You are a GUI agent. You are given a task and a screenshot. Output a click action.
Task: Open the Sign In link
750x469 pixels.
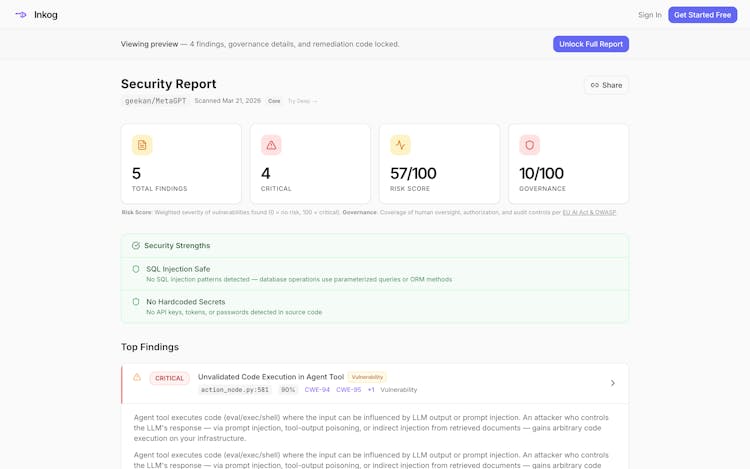pos(650,15)
